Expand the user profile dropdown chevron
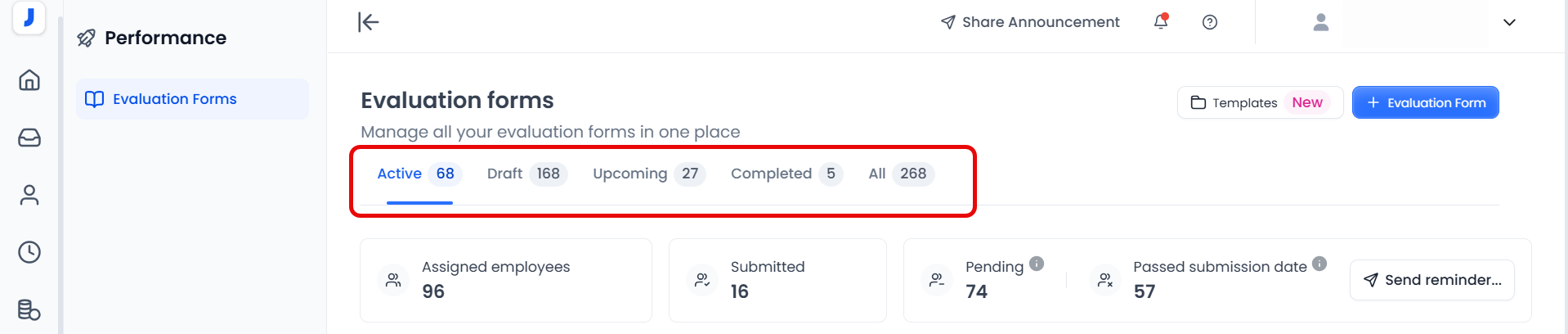1568x334 pixels. tap(1509, 22)
